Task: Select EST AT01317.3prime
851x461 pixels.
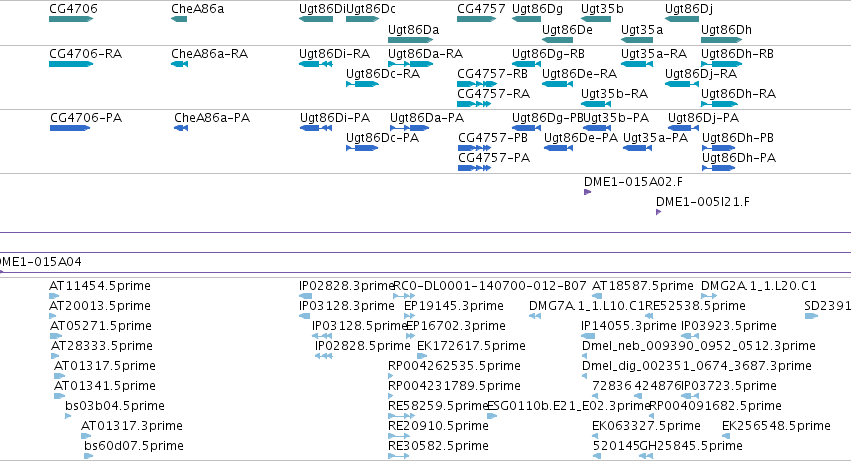Action: (86, 436)
